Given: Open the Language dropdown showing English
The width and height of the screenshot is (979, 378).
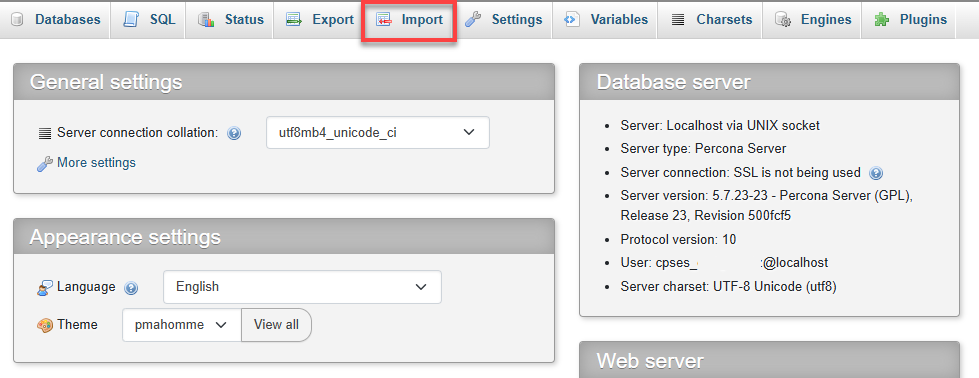Looking at the screenshot, I should tap(302, 287).
